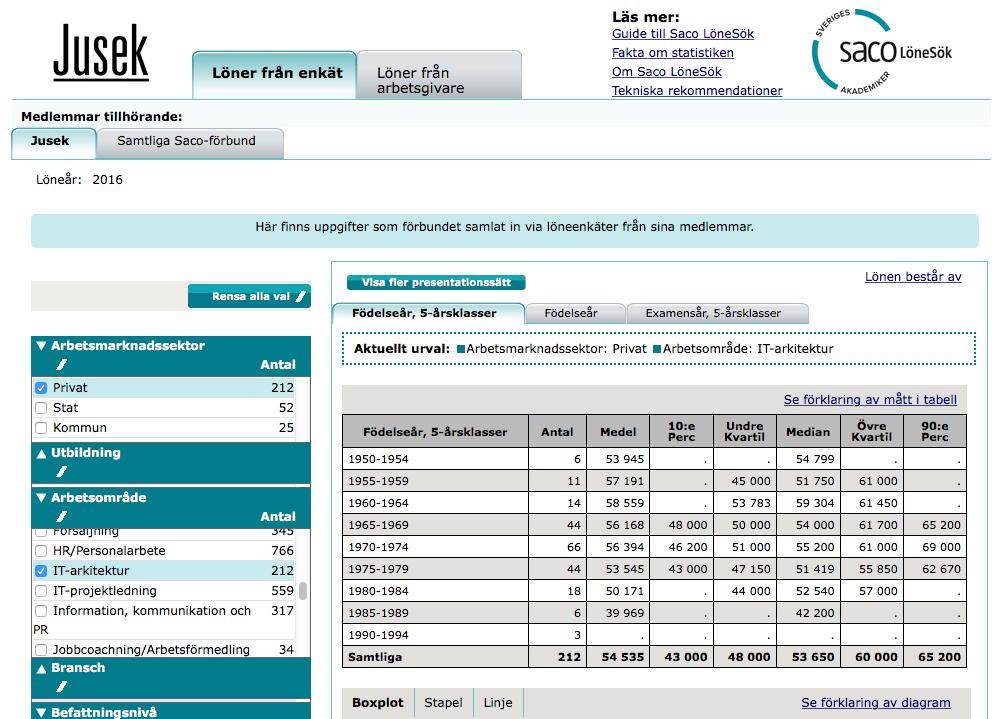Viewport: 1005px width, 719px height.
Task: Click median value 53 650 in Samtliga row
Action: [813, 657]
